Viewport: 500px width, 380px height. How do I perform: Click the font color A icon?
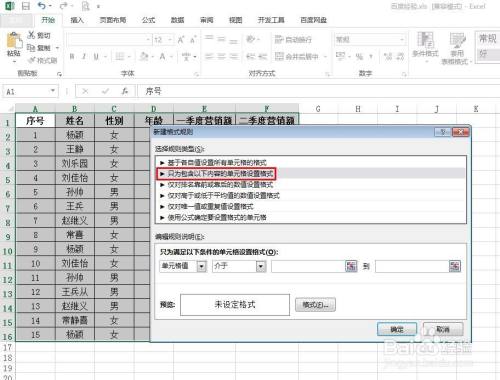coord(162,56)
